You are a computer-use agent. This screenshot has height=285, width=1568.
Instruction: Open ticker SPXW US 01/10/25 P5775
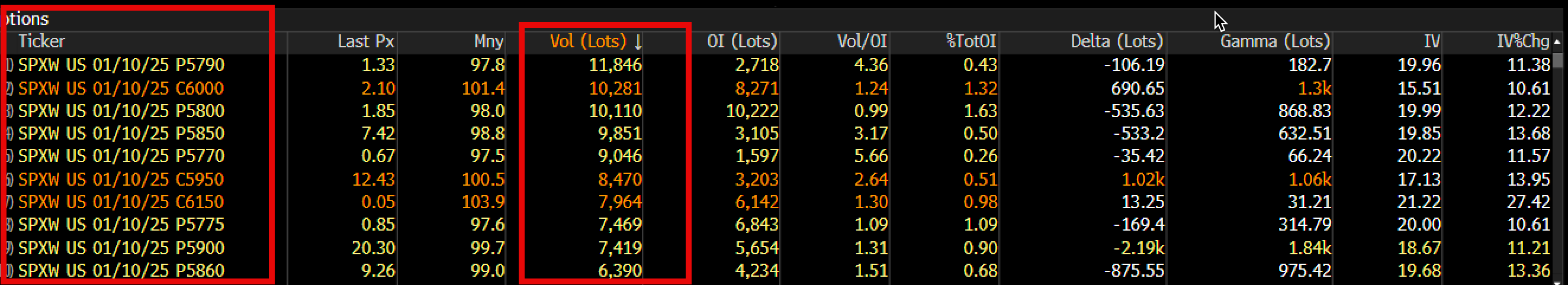(121, 224)
